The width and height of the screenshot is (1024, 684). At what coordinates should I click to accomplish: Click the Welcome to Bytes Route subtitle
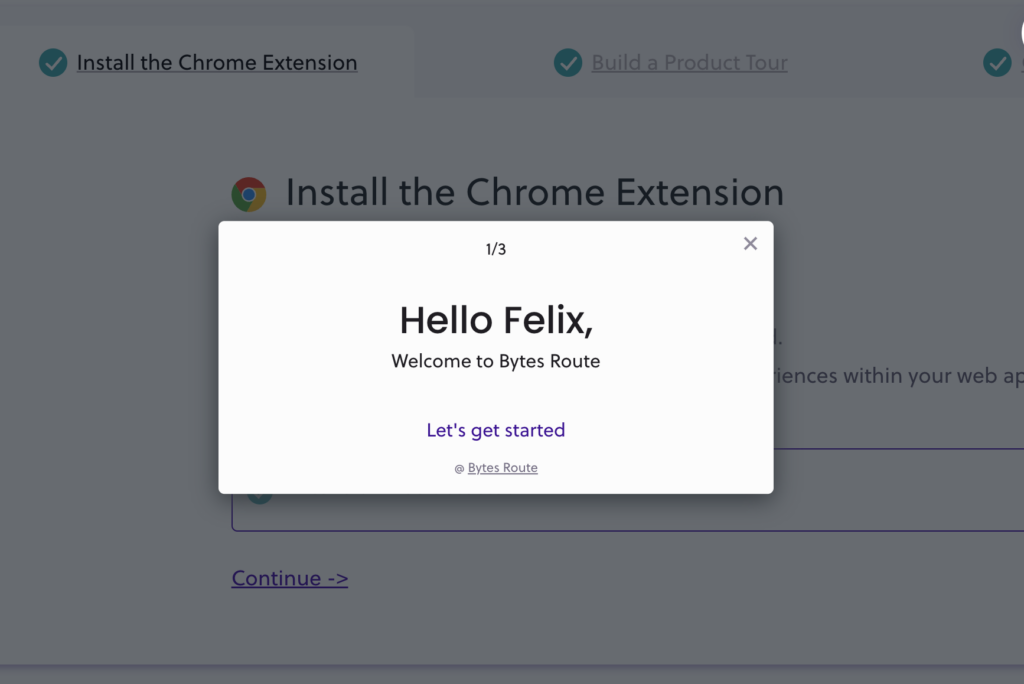[x=496, y=361]
